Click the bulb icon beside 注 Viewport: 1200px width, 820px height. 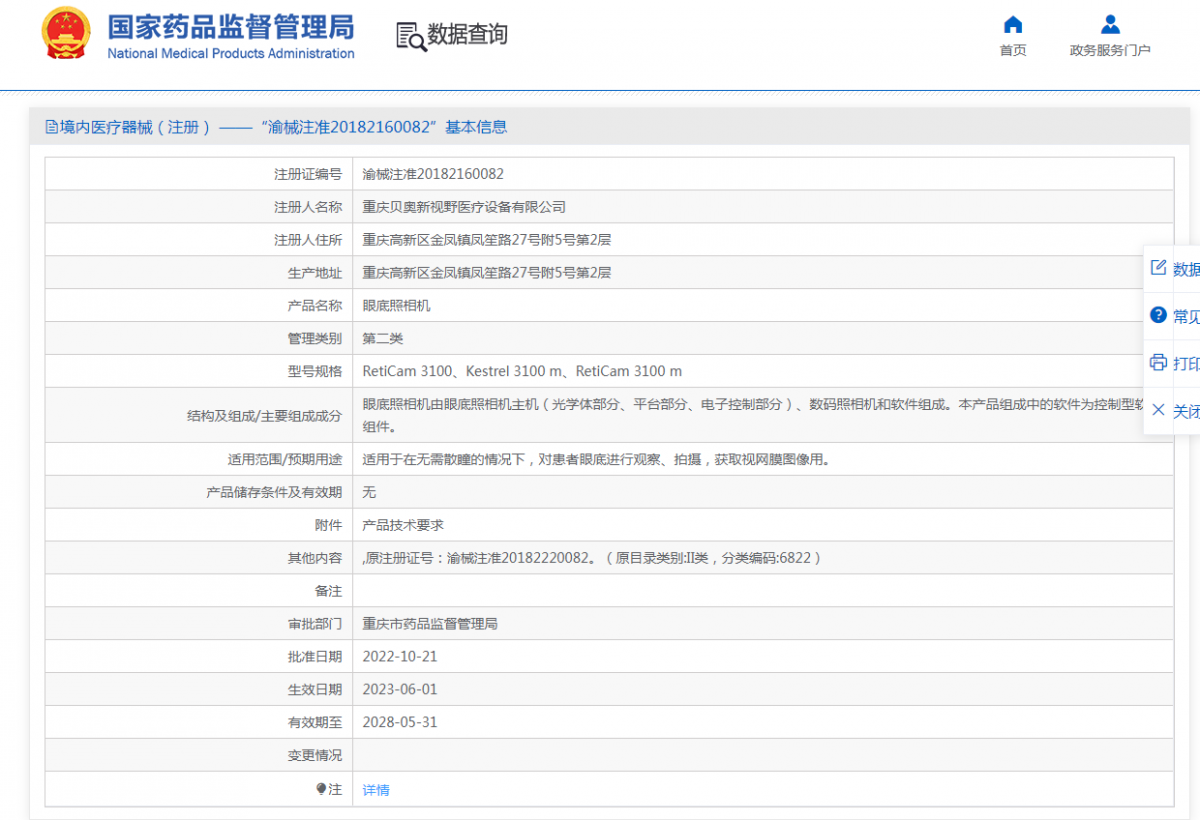coord(321,789)
